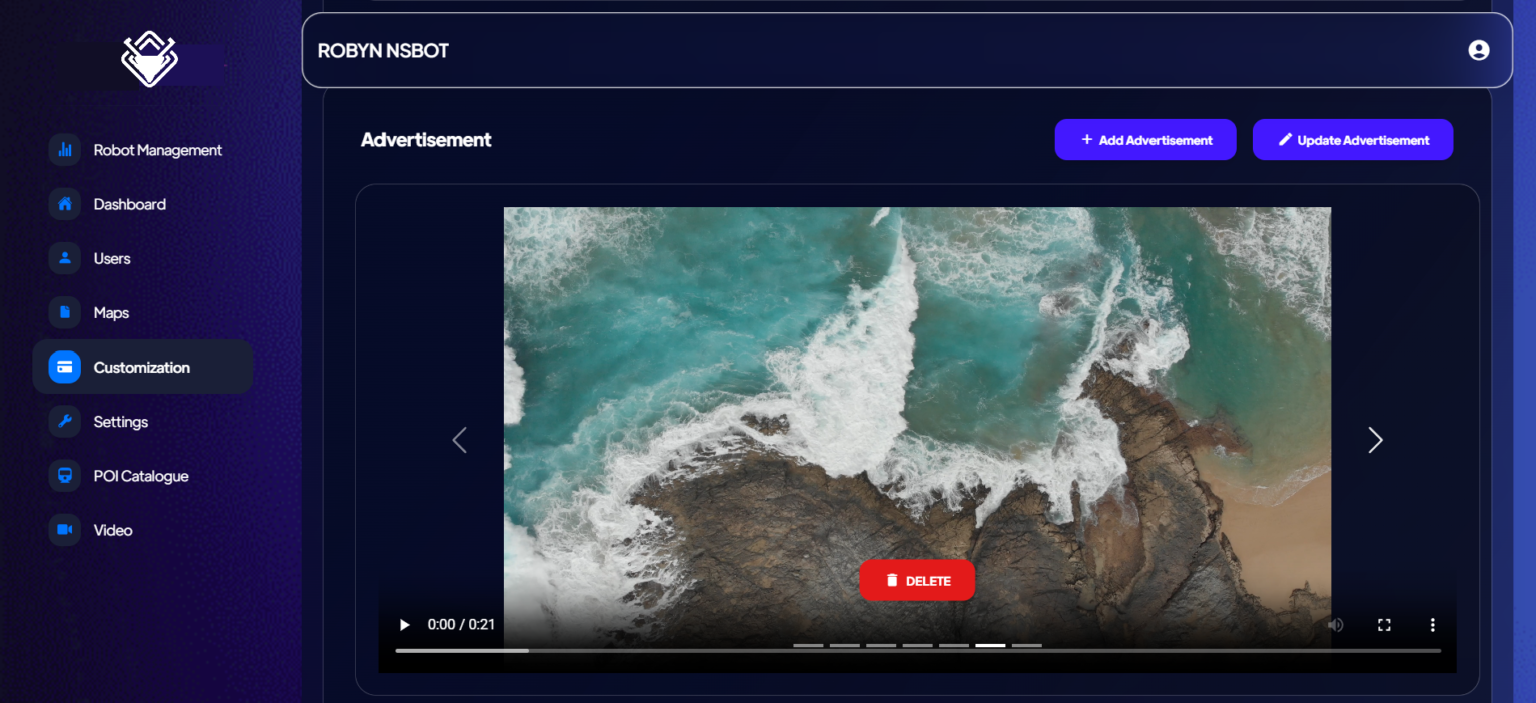Viewport: 1536px width, 703px height.
Task: Play the advertisement video
Action: click(x=405, y=625)
